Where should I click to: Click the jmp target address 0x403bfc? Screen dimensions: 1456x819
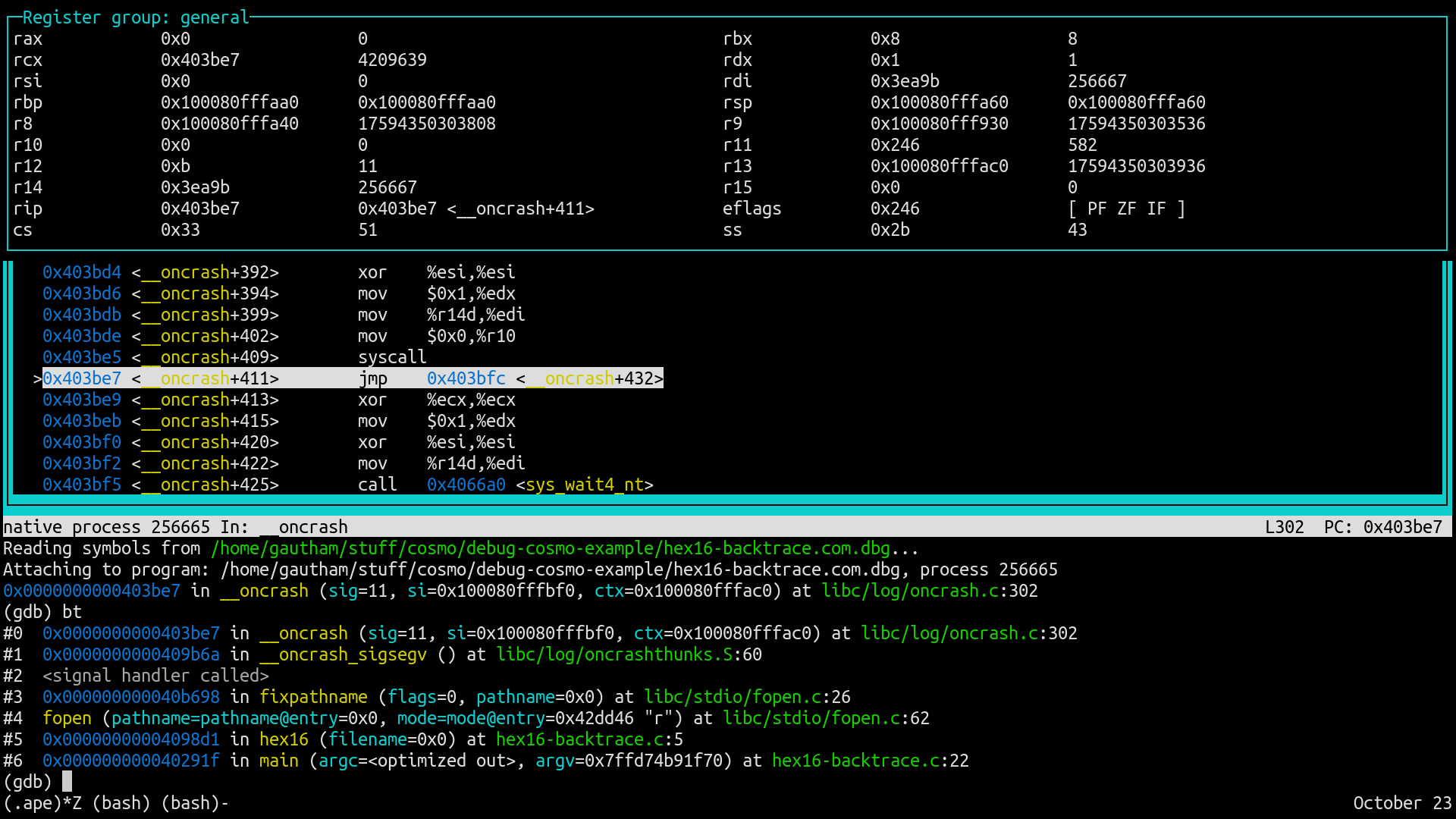(466, 378)
